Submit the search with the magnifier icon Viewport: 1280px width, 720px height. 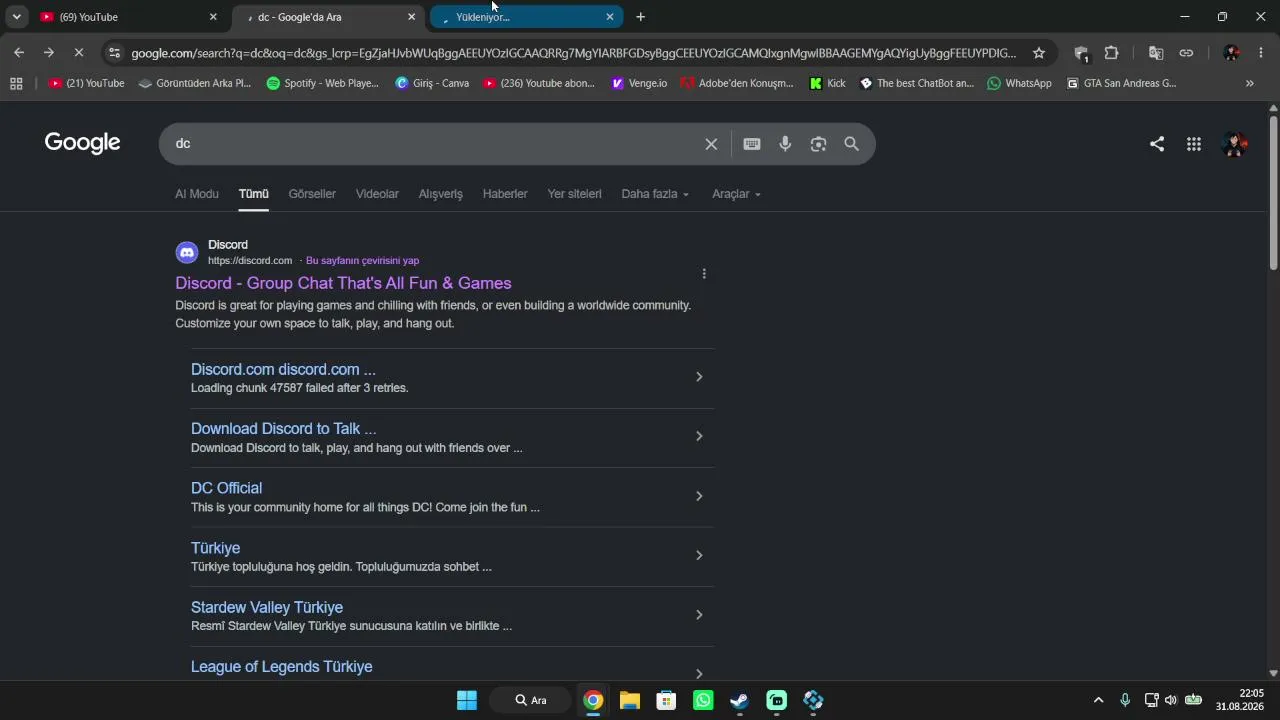point(851,144)
